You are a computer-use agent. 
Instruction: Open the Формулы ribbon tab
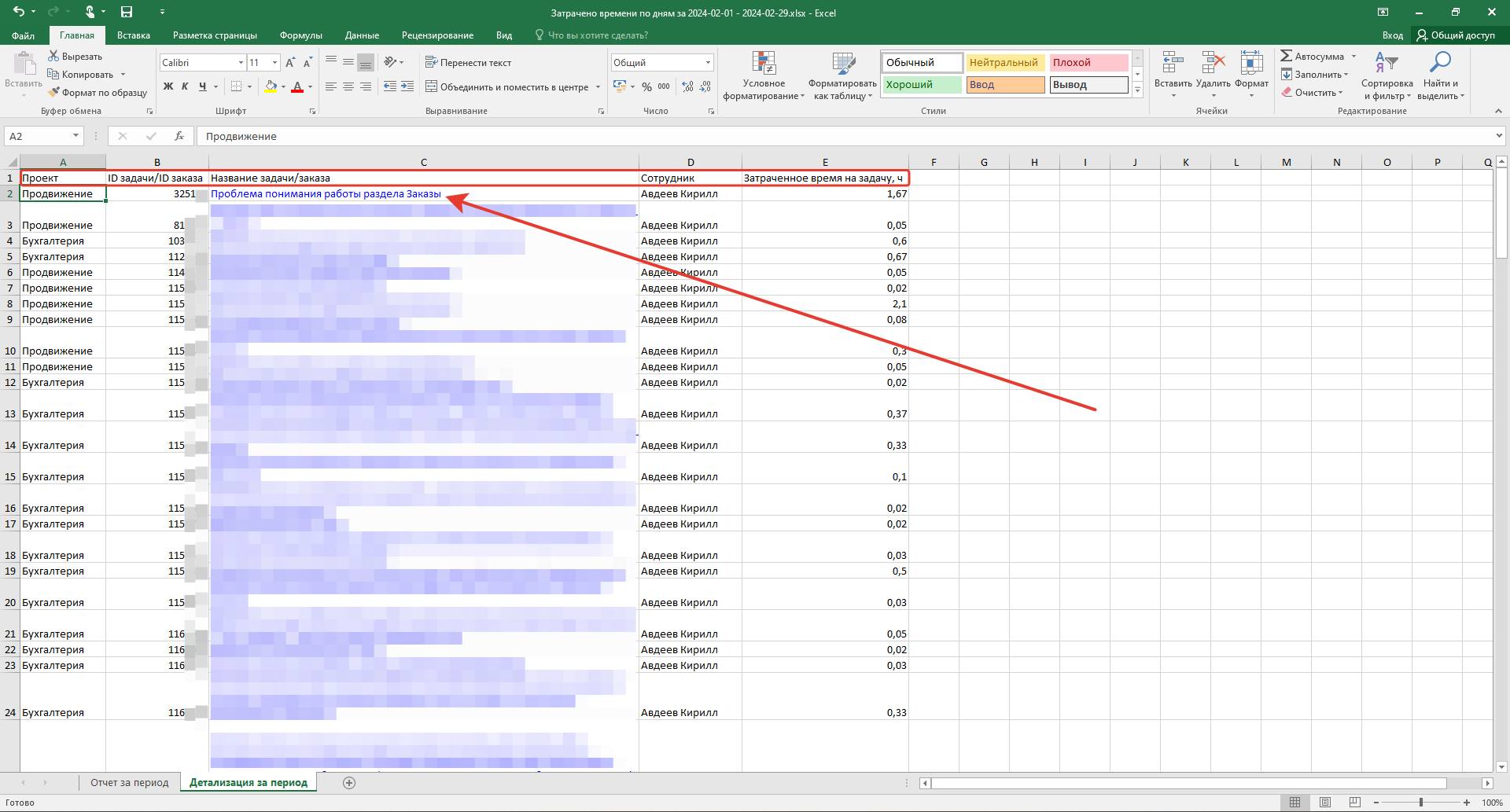pos(300,35)
